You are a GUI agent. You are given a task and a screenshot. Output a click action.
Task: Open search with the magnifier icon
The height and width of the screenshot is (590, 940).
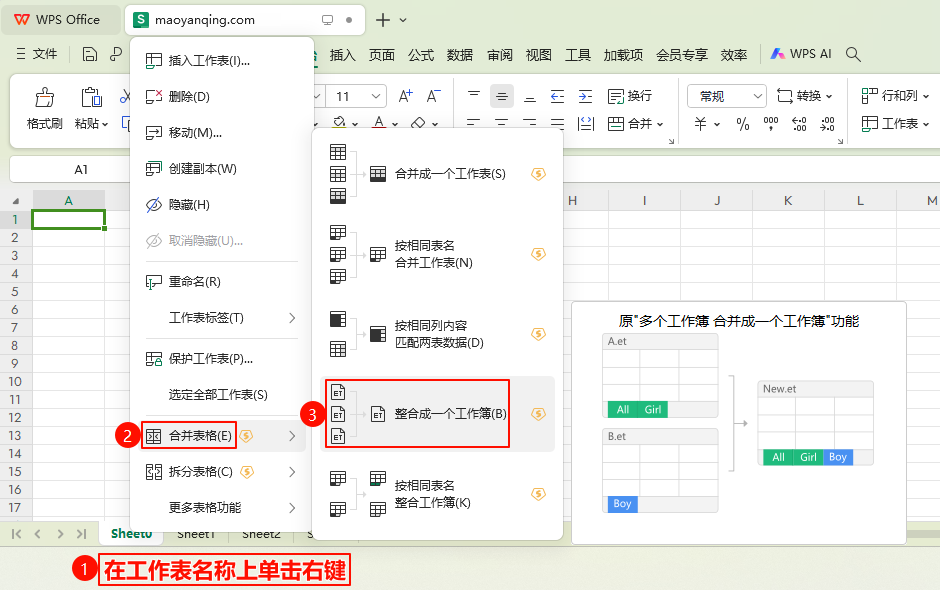853,54
